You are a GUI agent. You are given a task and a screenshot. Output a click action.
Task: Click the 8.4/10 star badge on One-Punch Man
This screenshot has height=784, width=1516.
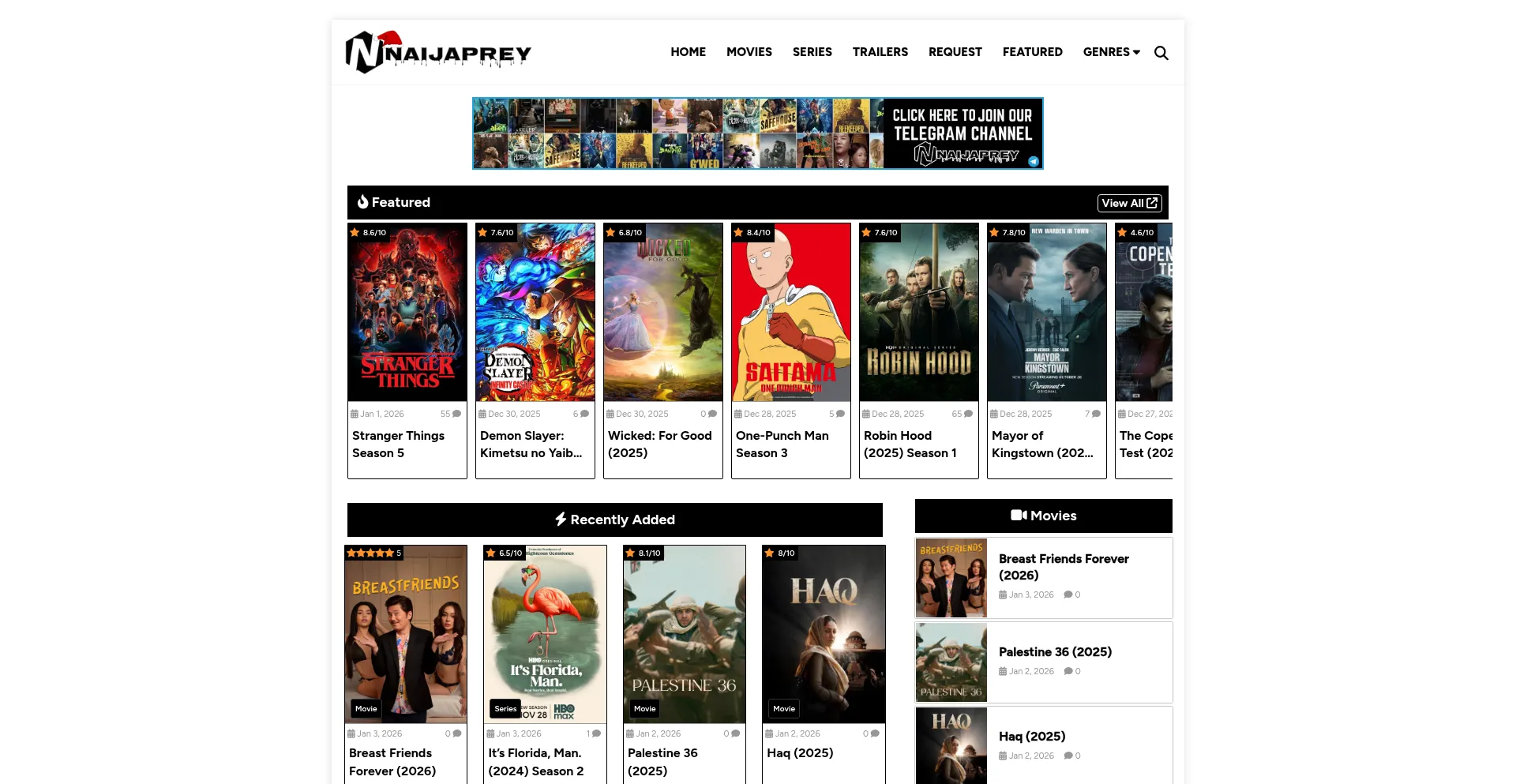(752, 232)
